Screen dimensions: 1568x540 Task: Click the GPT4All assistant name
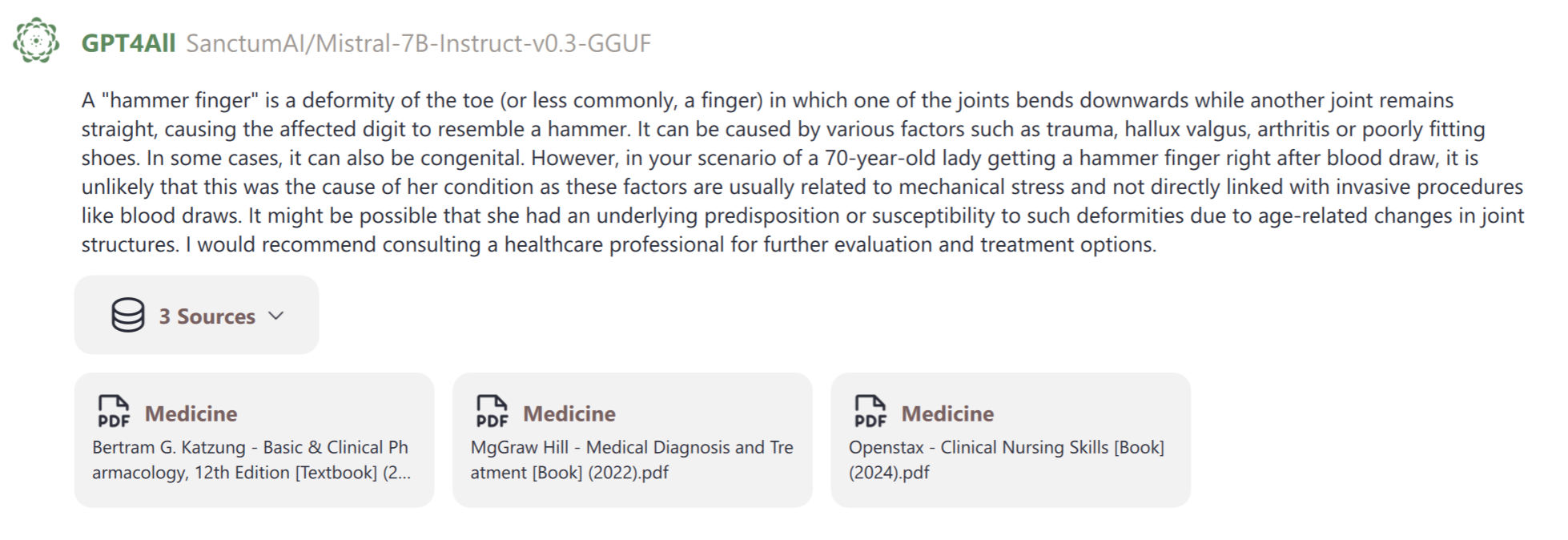coord(128,42)
